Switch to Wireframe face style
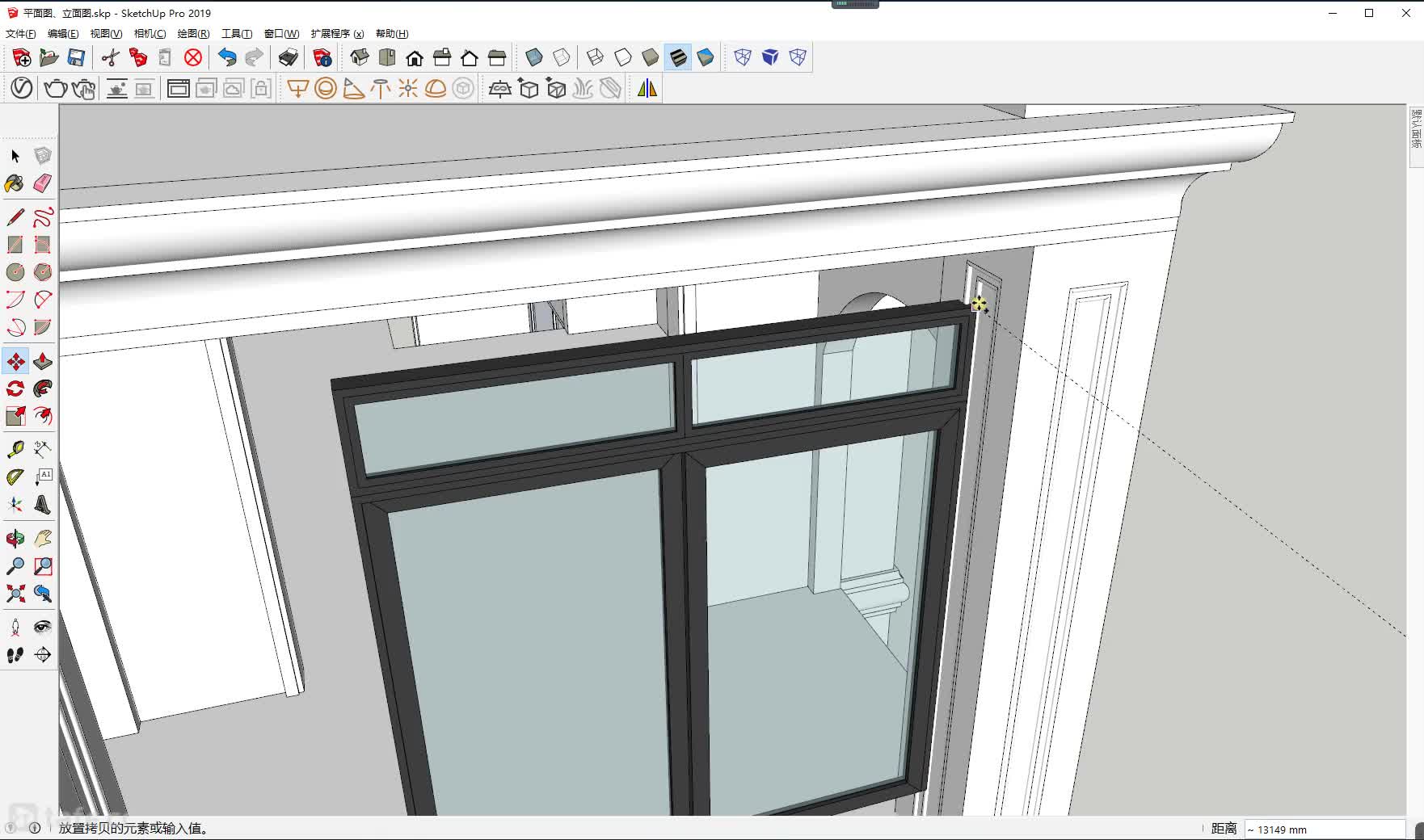1424x840 pixels. (x=596, y=57)
